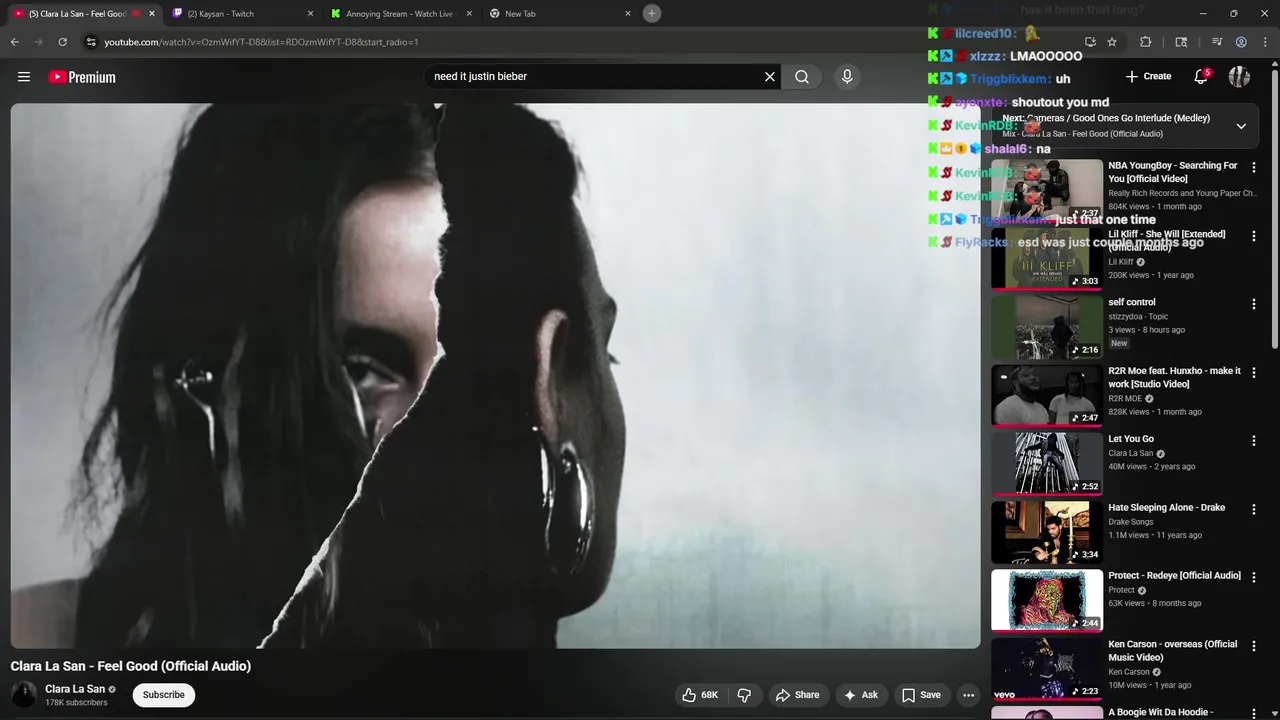This screenshot has width=1280, height=720.
Task: View site information icon
Action: [x=91, y=42]
